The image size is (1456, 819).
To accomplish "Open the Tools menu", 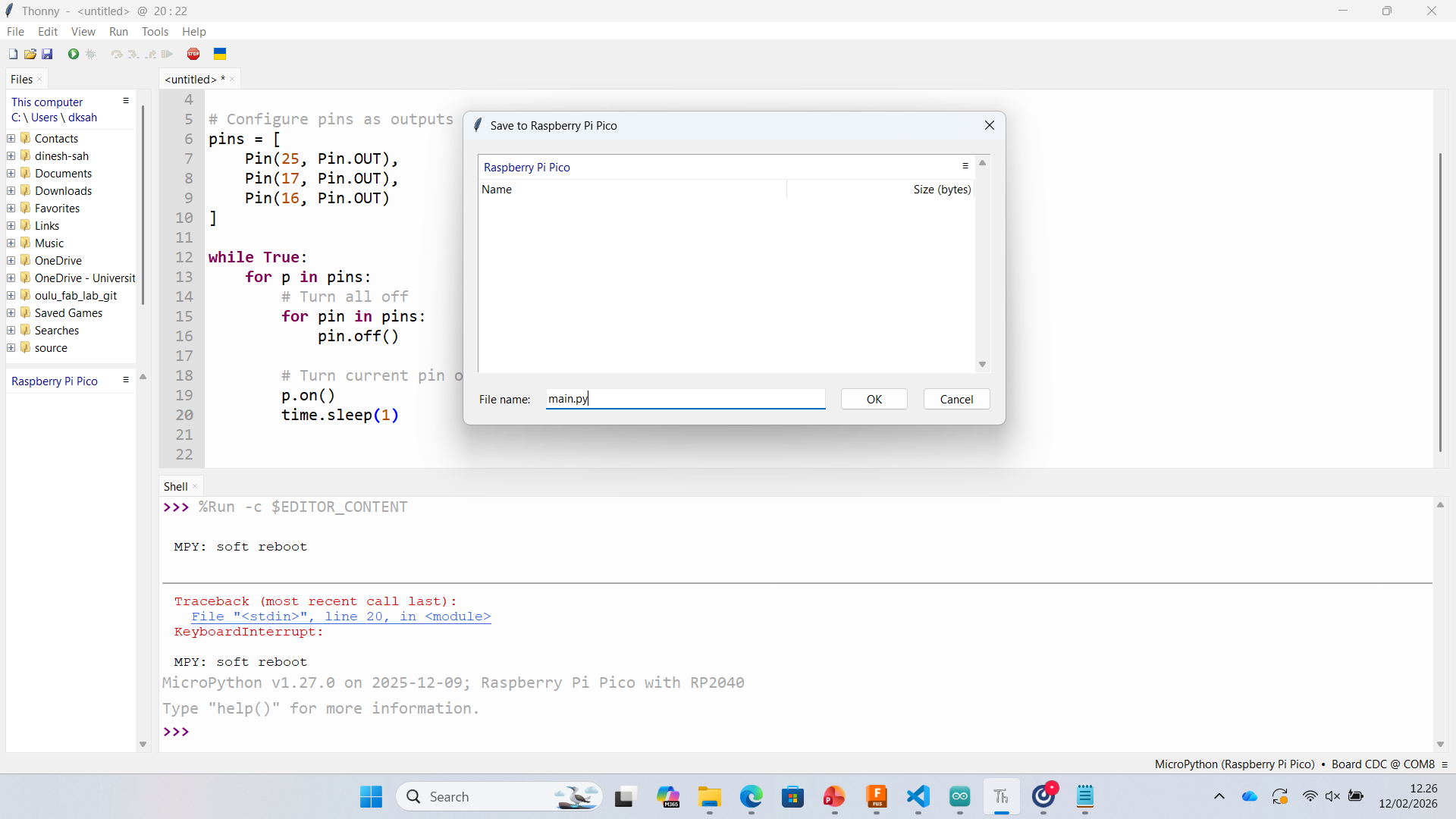I will [x=155, y=32].
